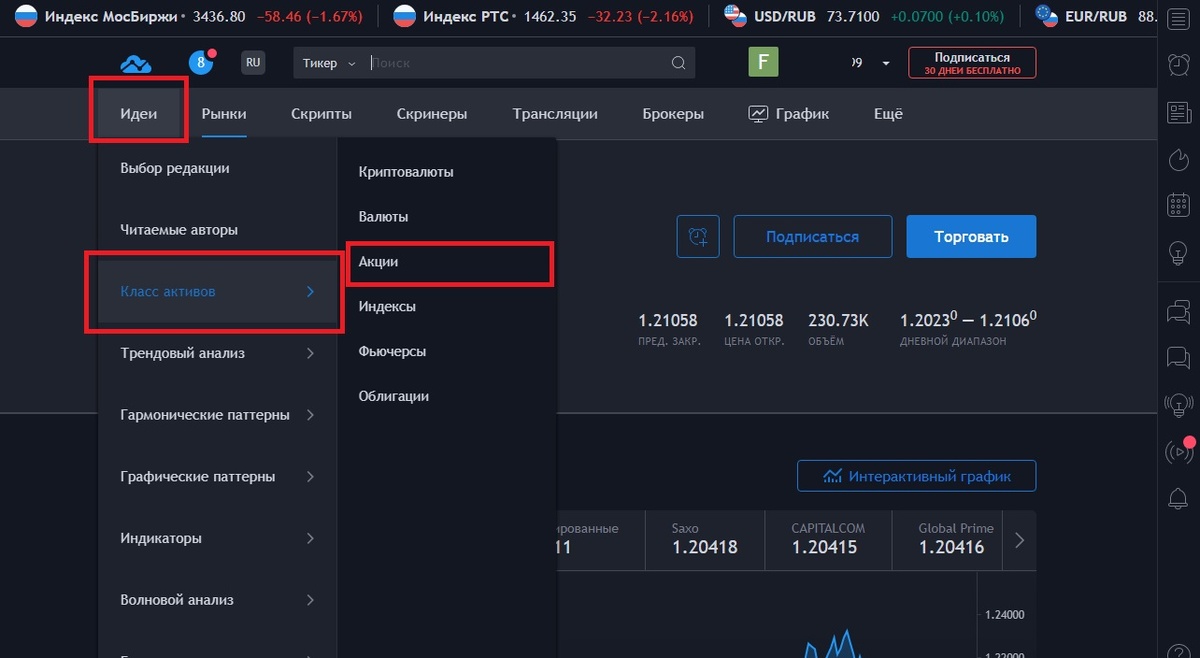Expand the user account dropdown arrow
Viewport: 1200px width, 658px height.
pyautogui.click(x=886, y=64)
